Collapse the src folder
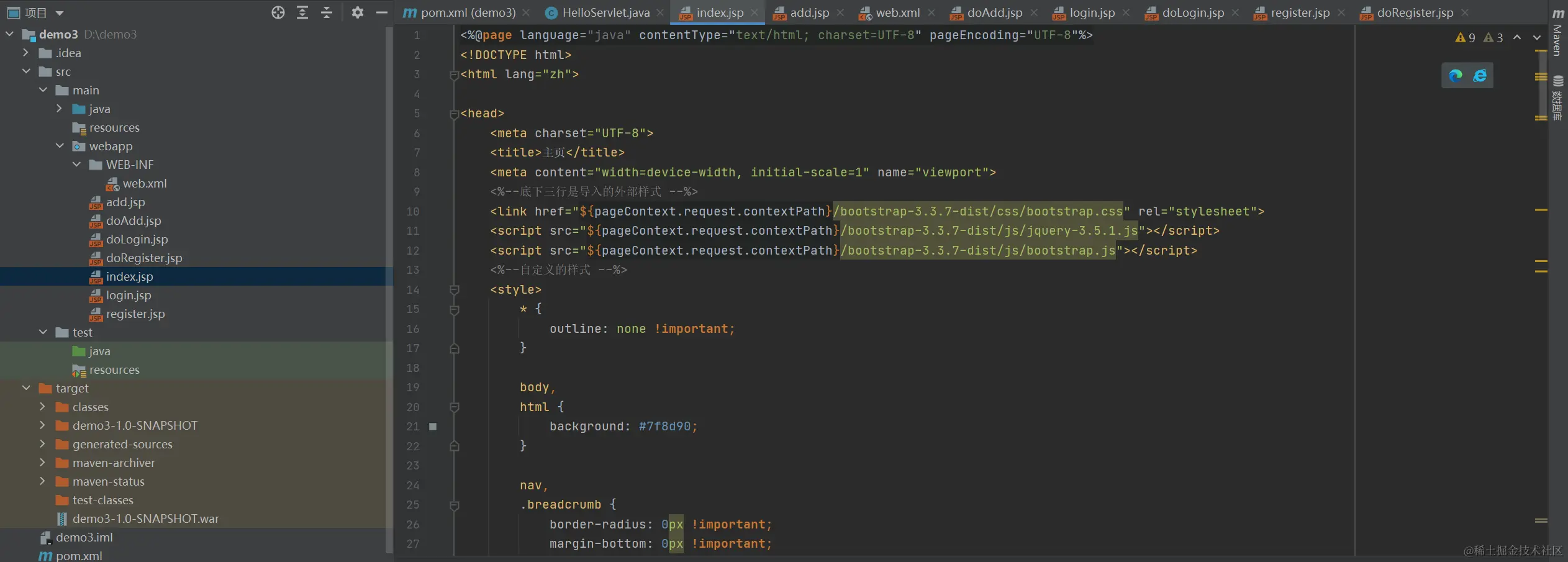The height and width of the screenshot is (562, 1568). (x=26, y=71)
